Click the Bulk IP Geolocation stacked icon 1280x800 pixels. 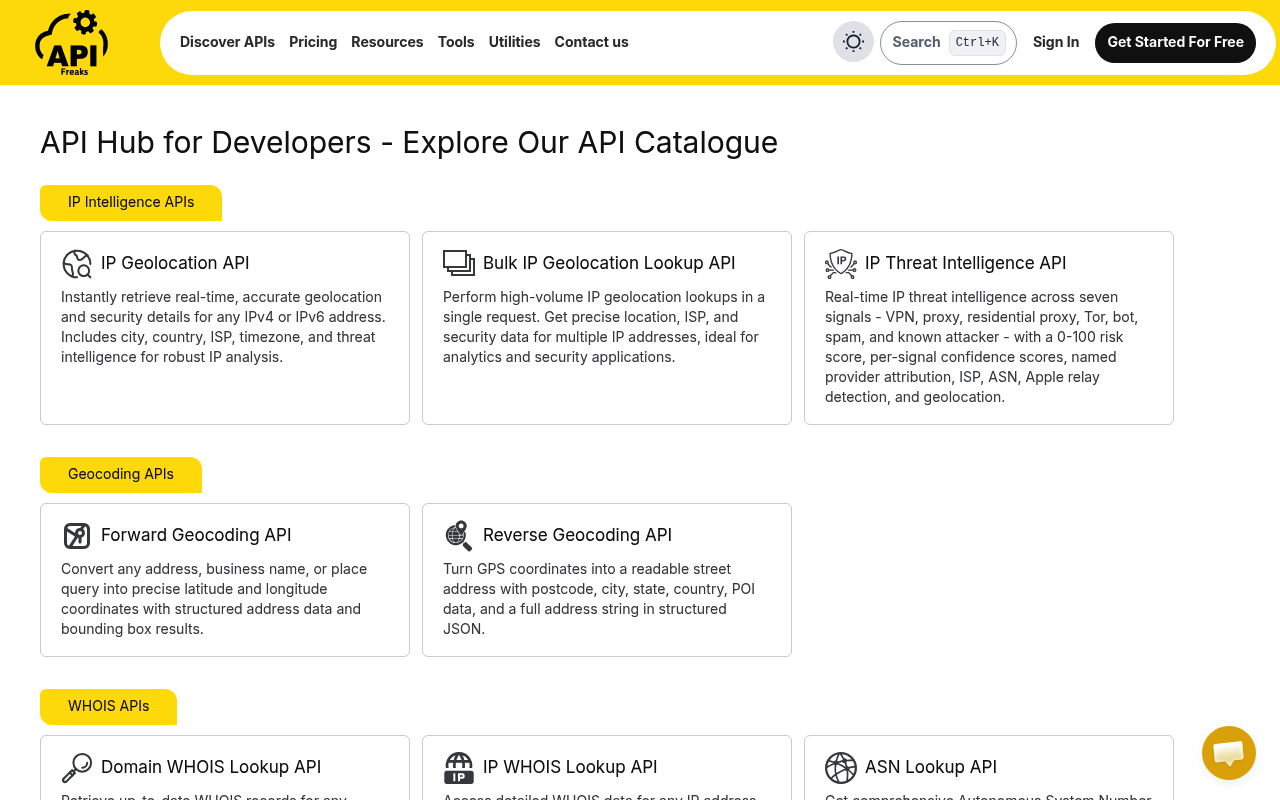[459, 263]
